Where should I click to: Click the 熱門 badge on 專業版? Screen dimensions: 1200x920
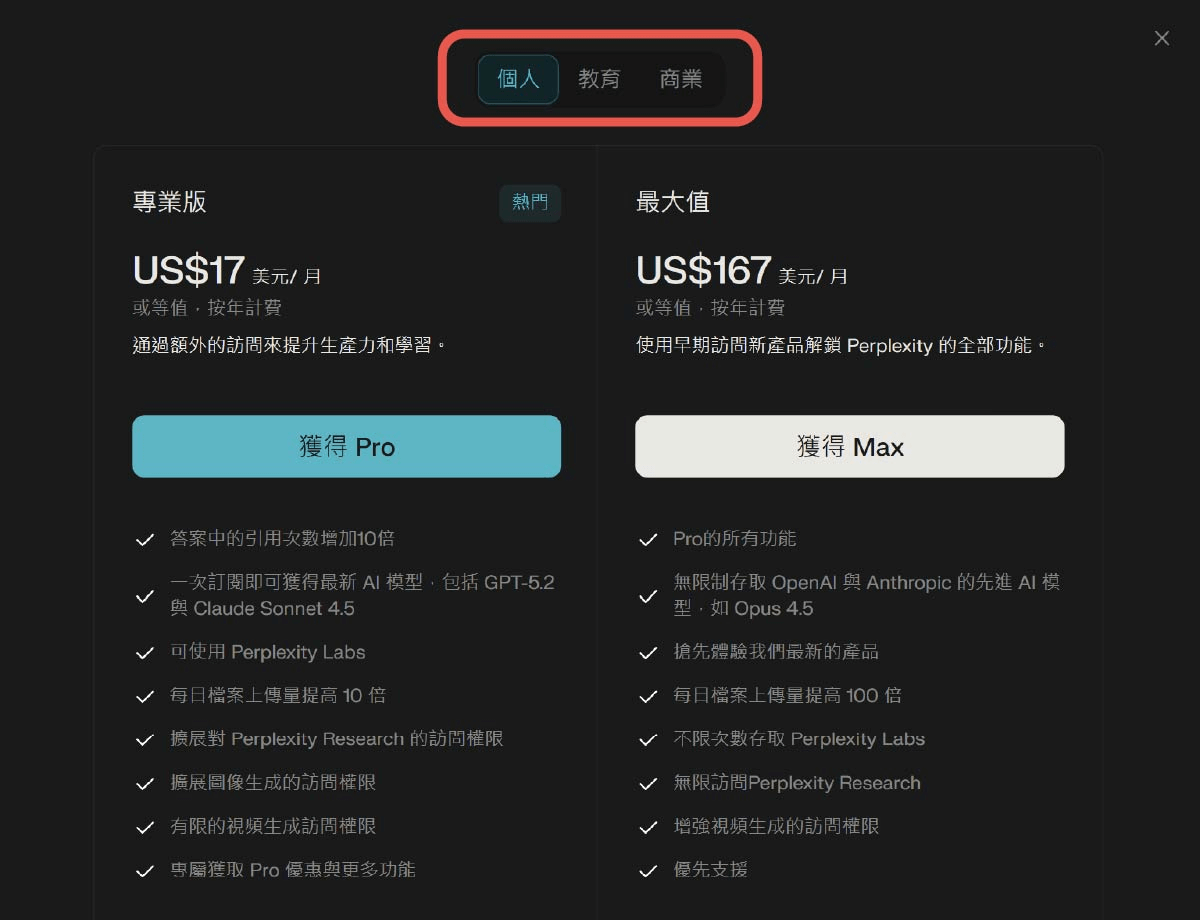click(x=530, y=203)
